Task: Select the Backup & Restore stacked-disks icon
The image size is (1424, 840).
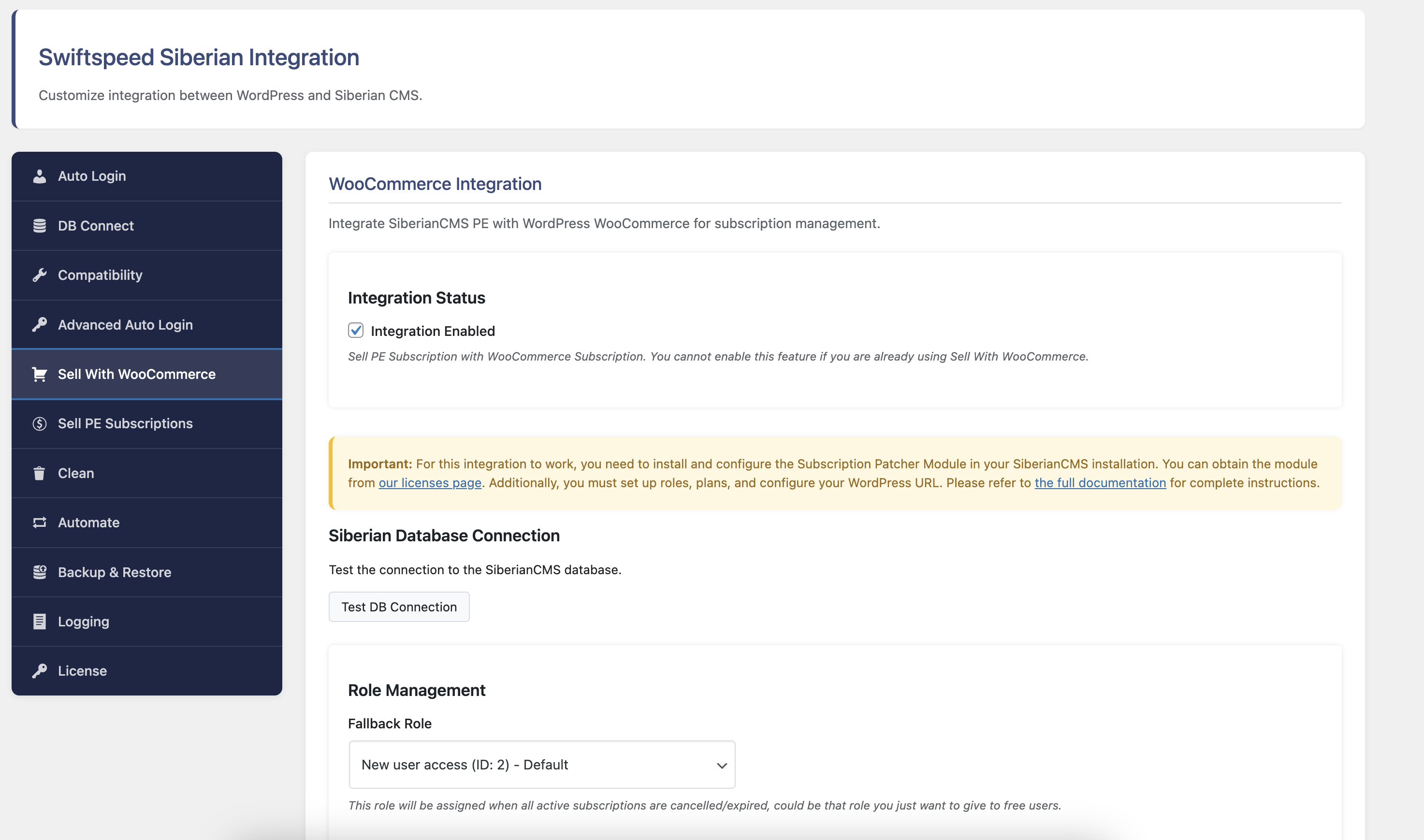Action: pyautogui.click(x=40, y=572)
